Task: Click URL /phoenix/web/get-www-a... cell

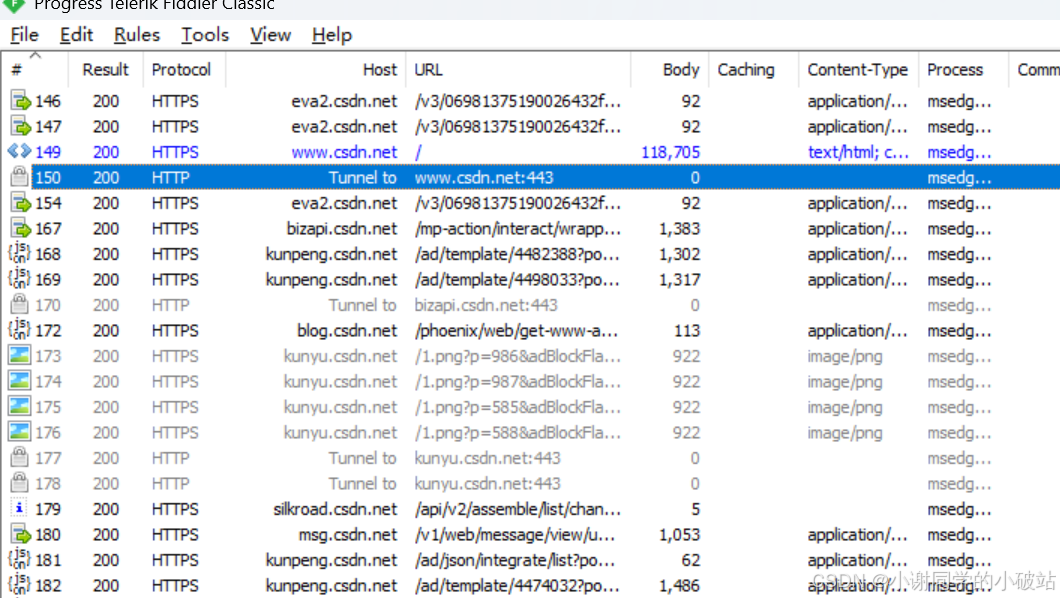Action: tap(517, 331)
